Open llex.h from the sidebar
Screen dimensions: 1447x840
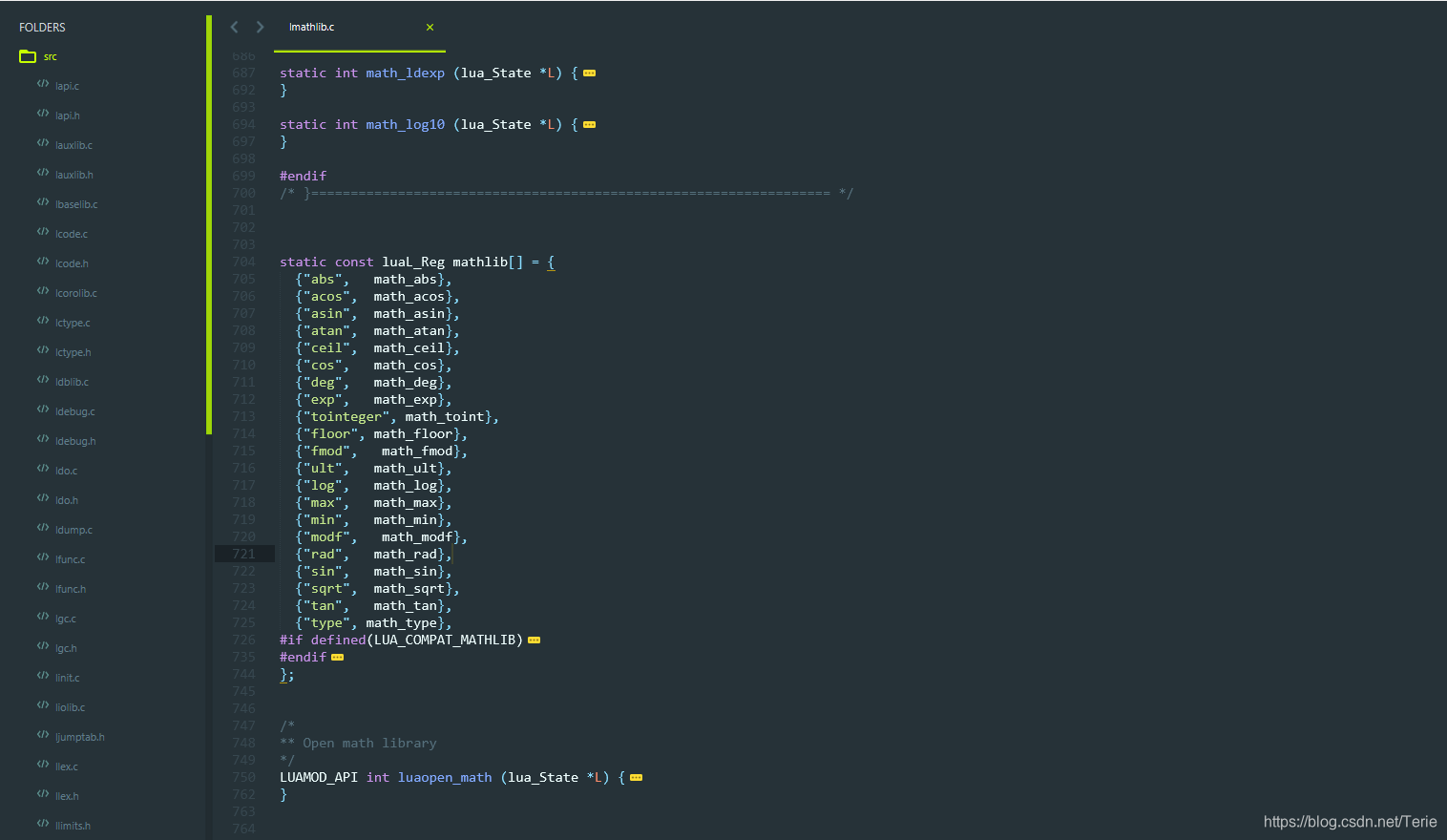click(67, 796)
